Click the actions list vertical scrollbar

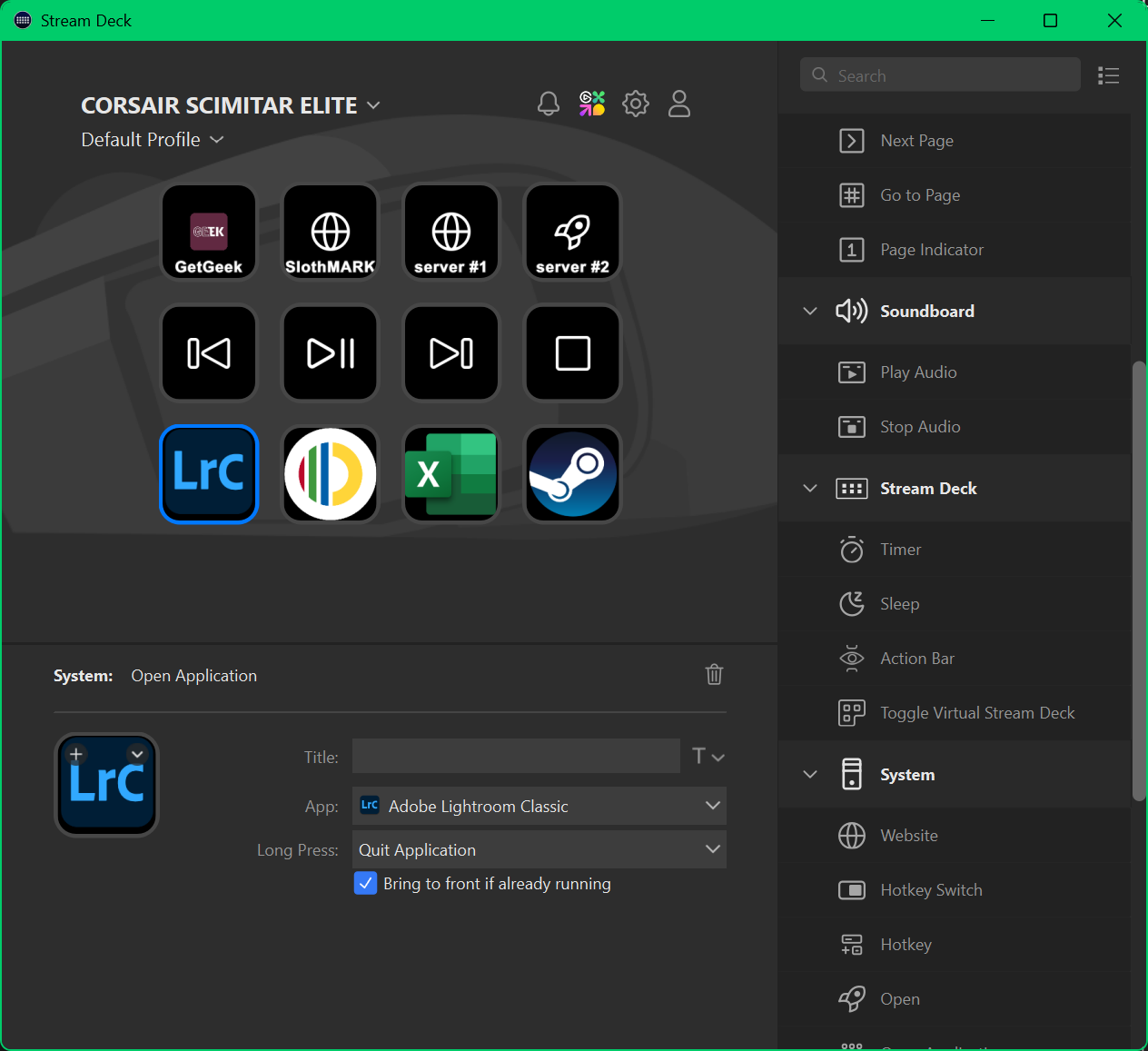click(x=1139, y=581)
